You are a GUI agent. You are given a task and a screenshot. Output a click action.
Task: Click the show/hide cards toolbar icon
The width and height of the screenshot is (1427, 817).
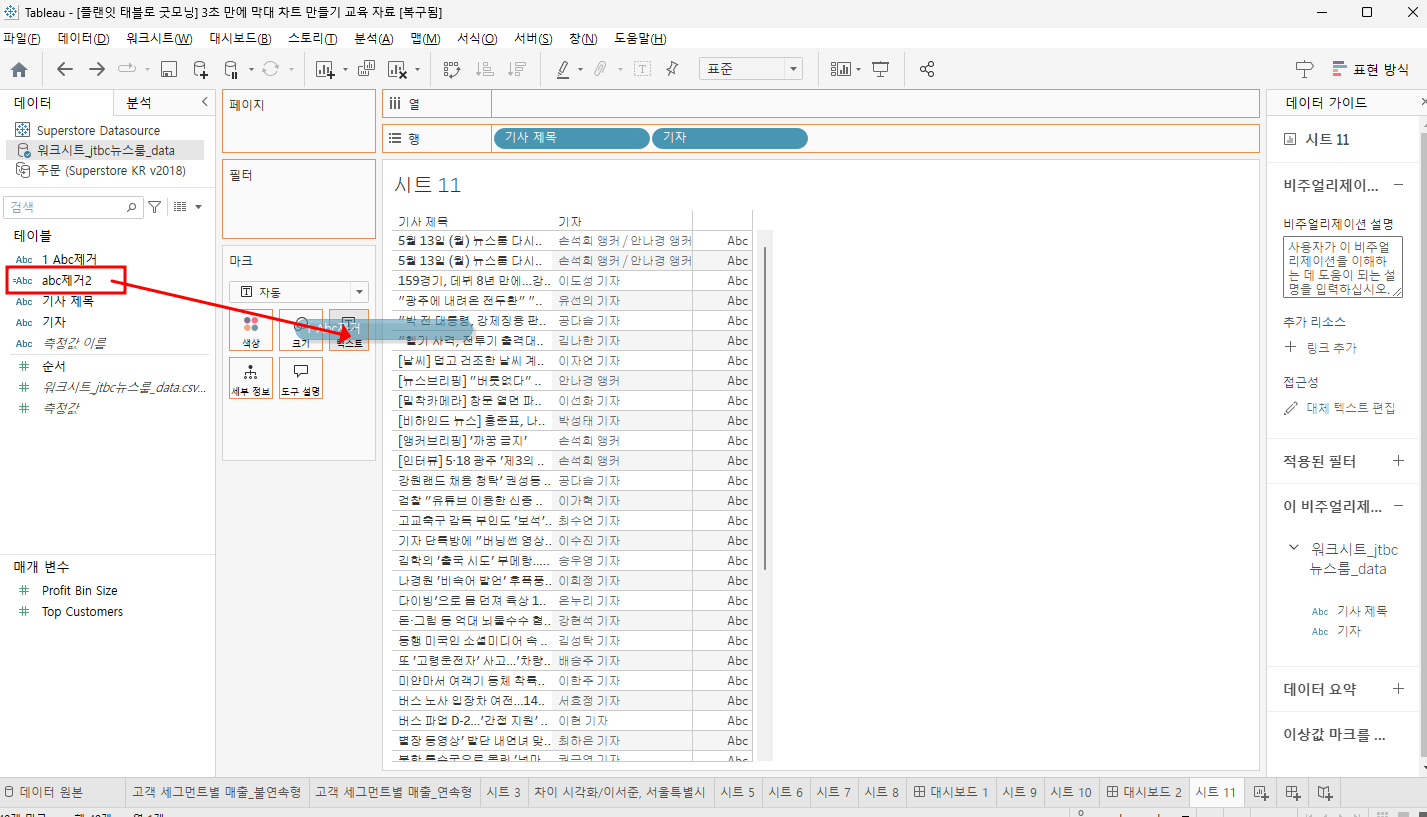point(840,69)
